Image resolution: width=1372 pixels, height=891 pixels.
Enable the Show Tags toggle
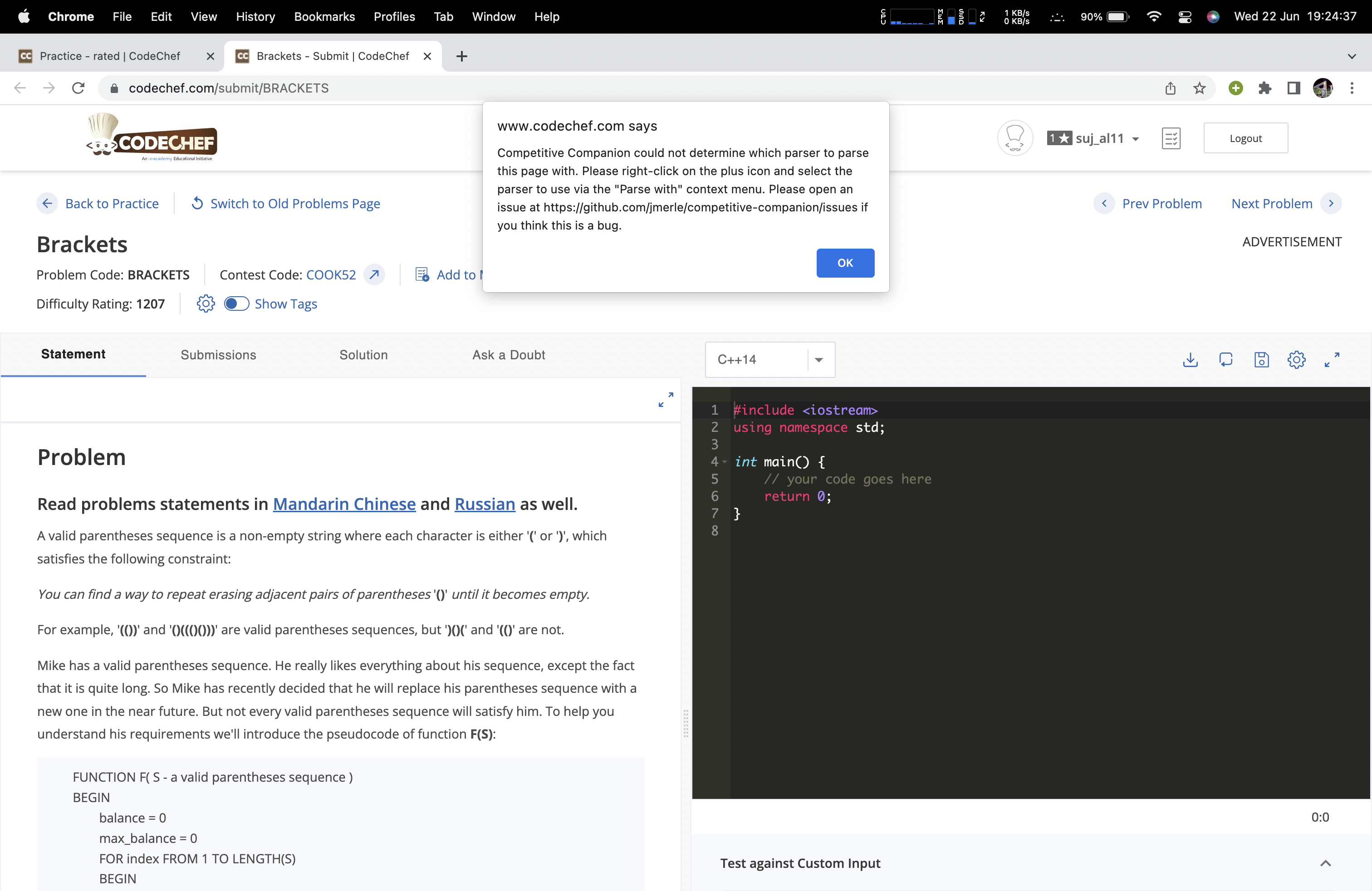point(236,304)
